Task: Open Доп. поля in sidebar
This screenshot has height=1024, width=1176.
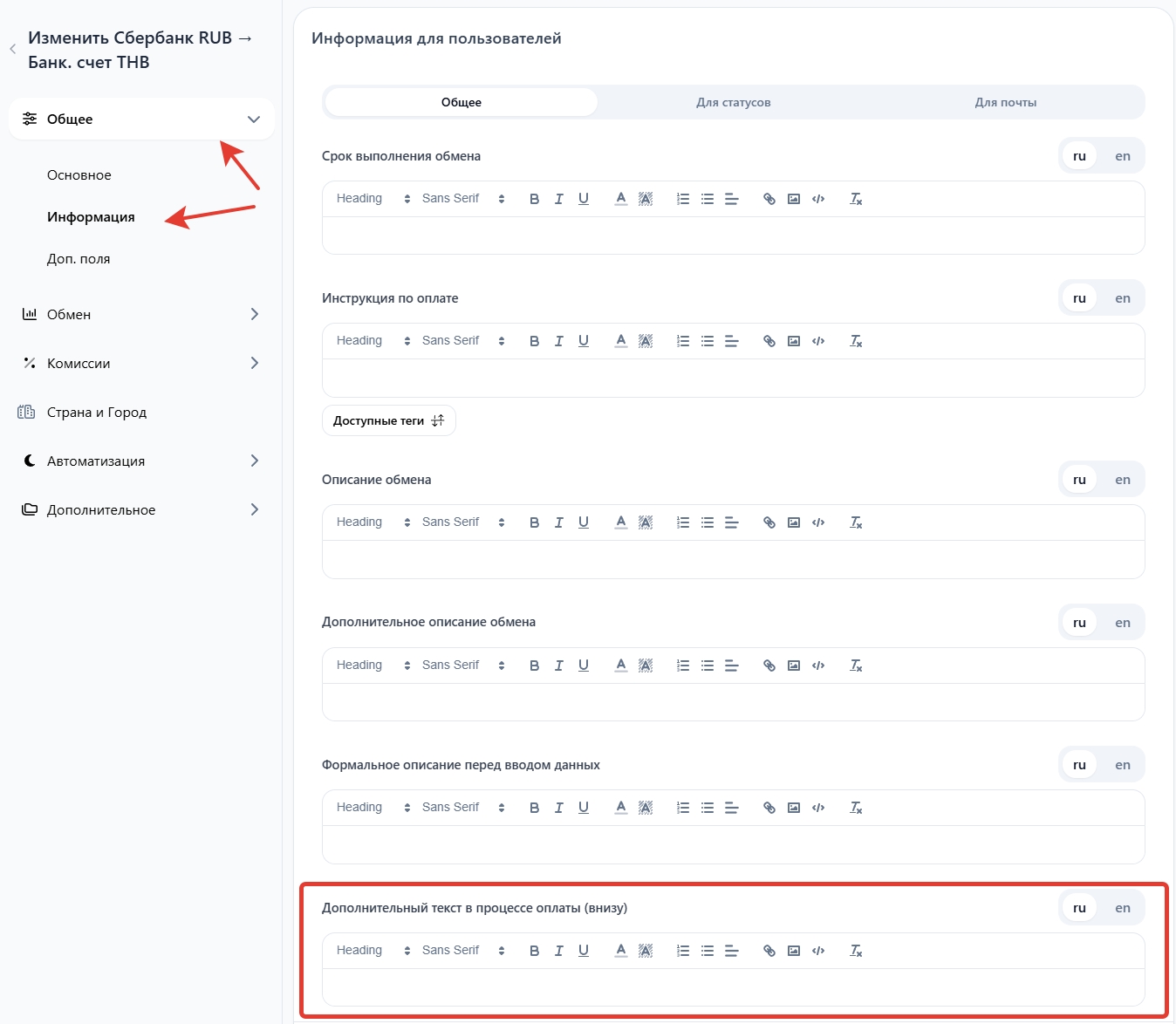Action: point(79,259)
